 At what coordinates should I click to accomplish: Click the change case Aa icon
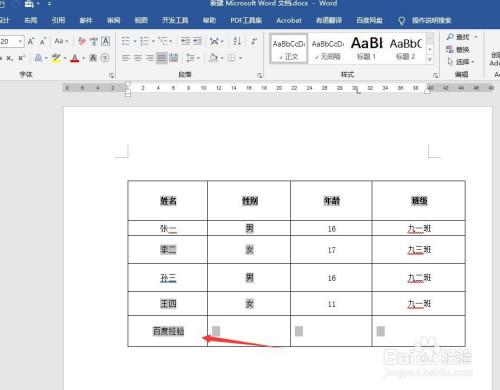[x=59, y=41]
